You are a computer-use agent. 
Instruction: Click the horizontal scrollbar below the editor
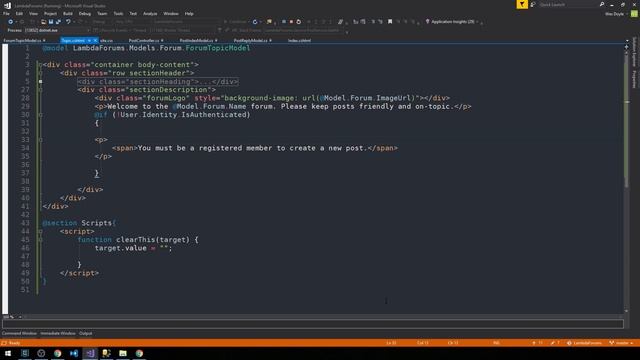click(x=322, y=316)
